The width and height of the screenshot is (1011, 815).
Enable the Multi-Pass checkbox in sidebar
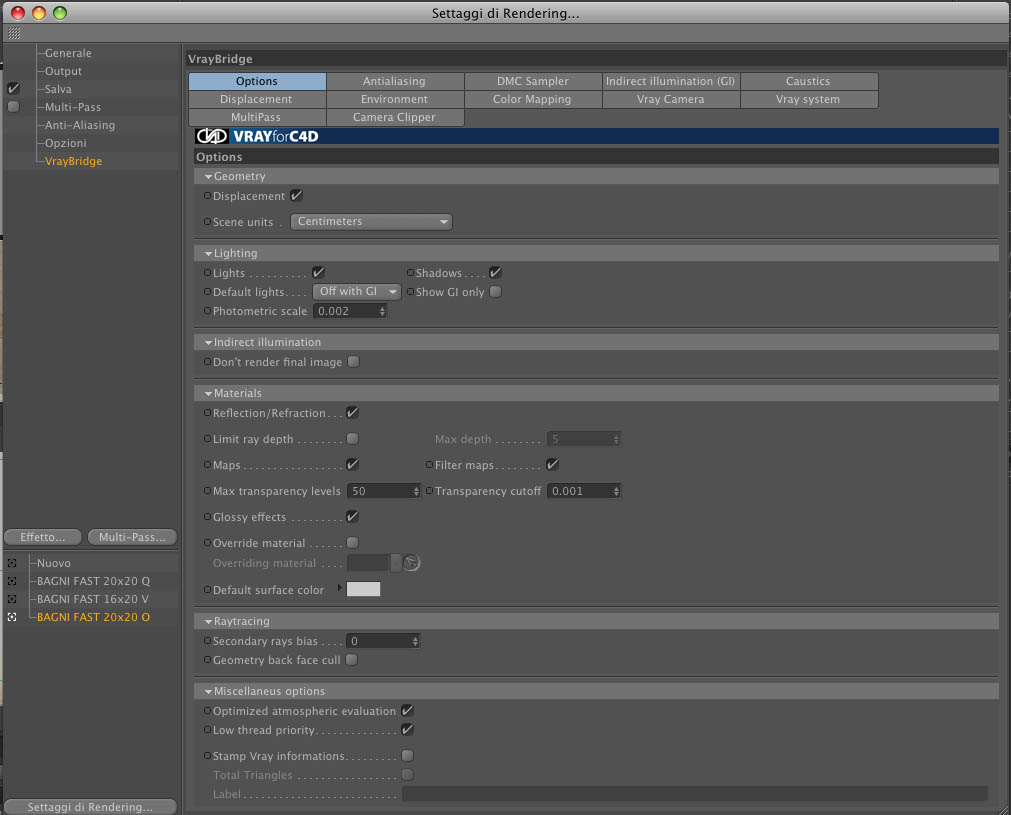pyautogui.click(x=13, y=106)
